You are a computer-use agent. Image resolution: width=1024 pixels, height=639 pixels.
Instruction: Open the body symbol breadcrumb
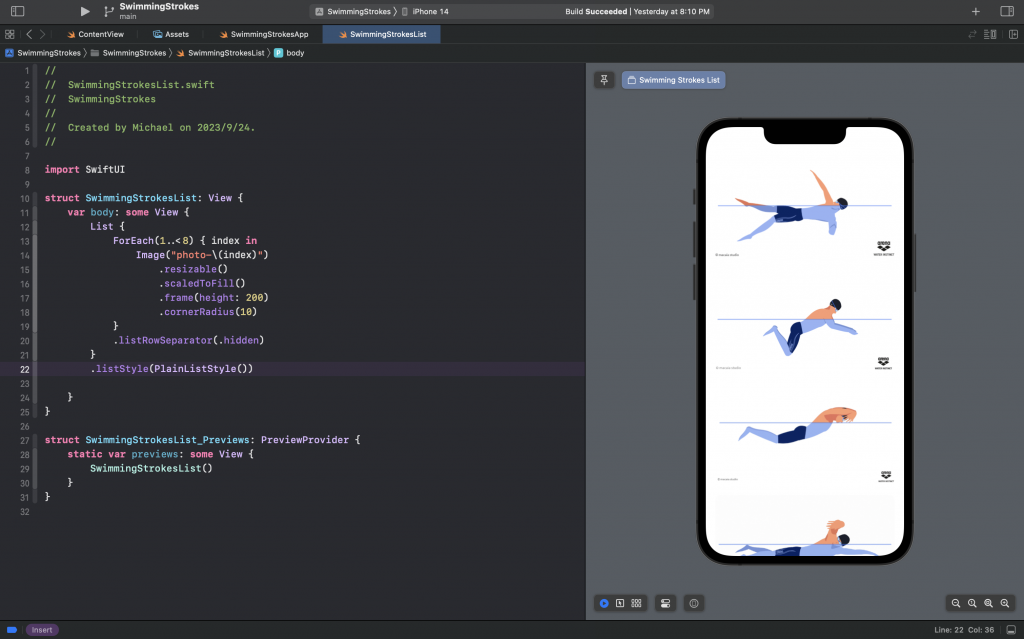tap(289, 53)
